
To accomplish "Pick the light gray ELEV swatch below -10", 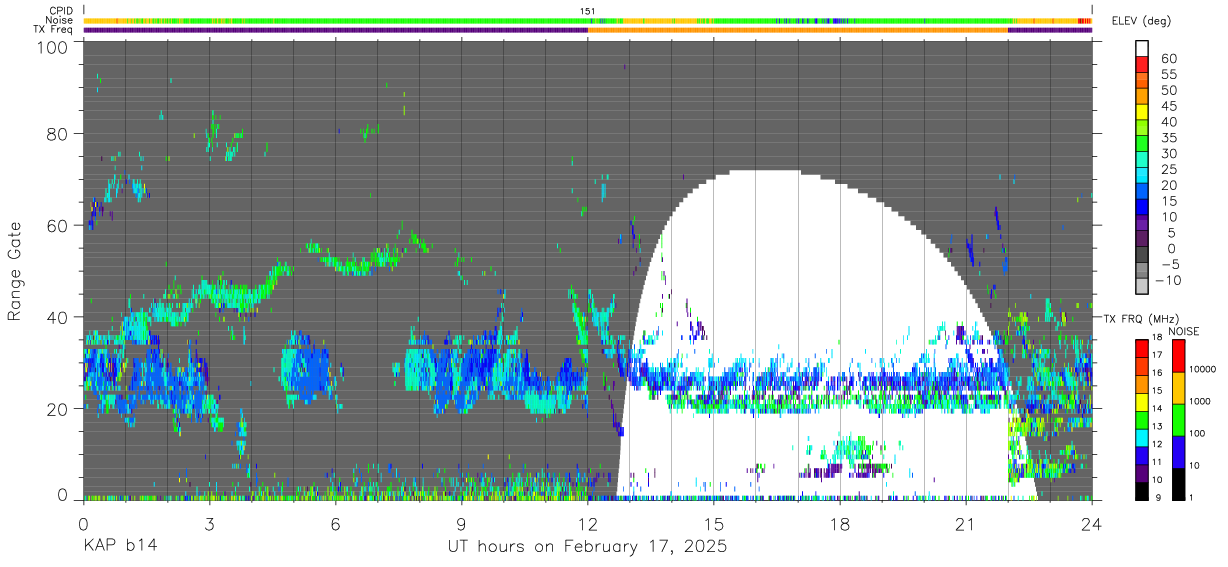I will (x=1142, y=288).
